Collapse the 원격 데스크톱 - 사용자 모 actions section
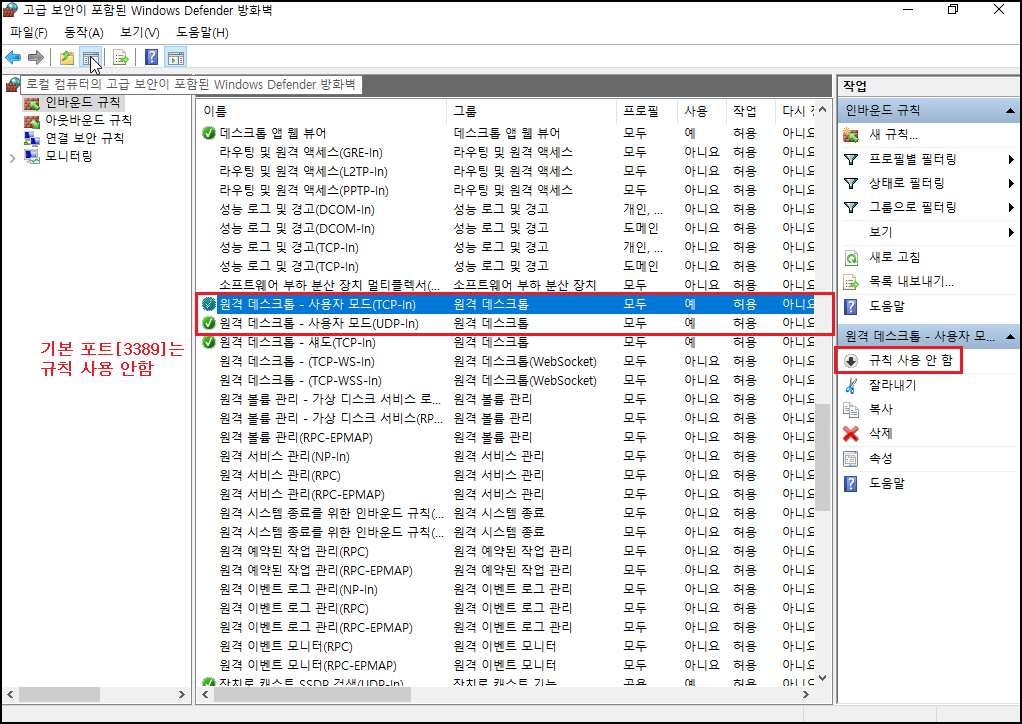 (1010, 337)
